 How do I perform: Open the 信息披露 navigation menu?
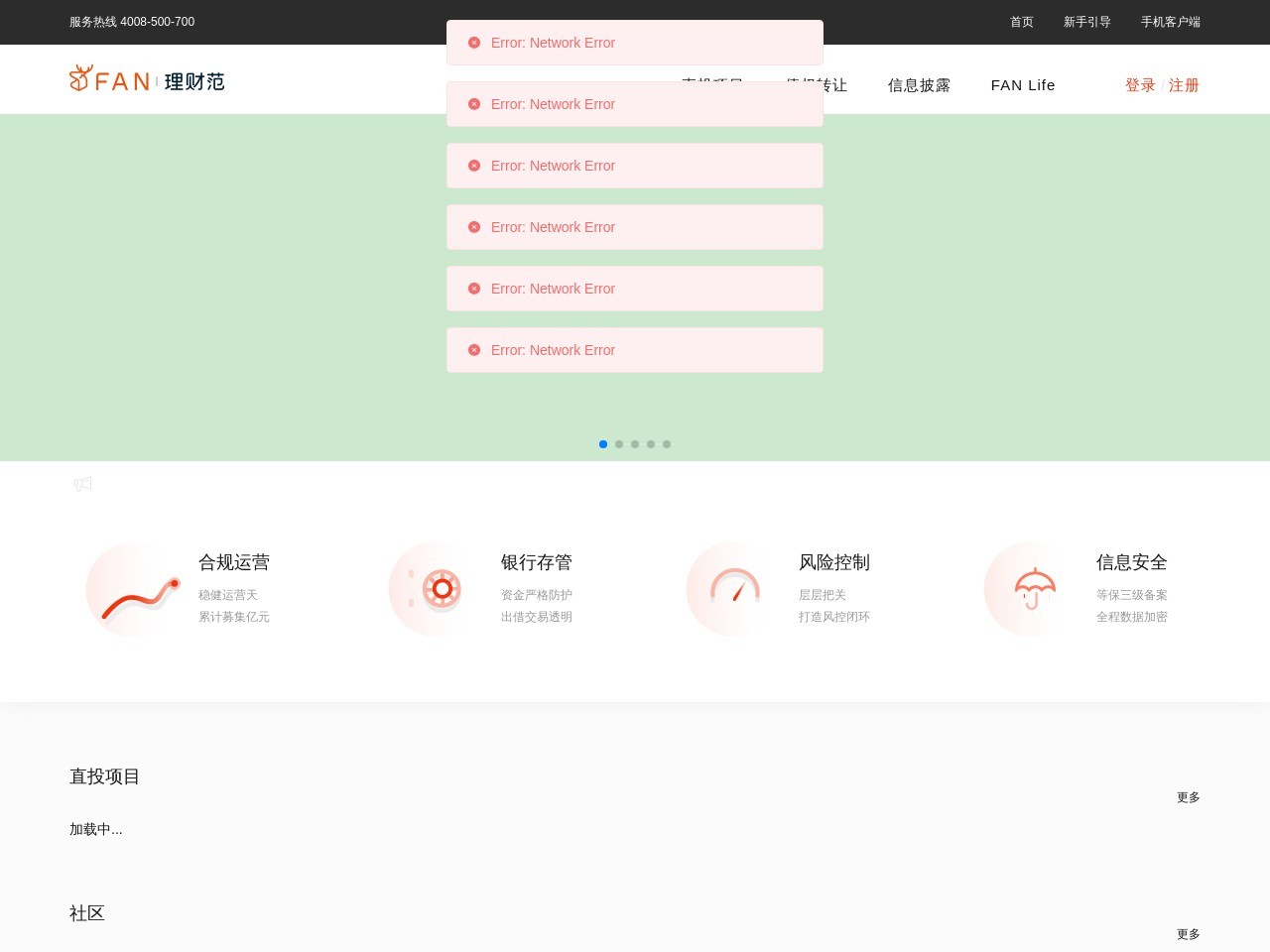(x=919, y=85)
